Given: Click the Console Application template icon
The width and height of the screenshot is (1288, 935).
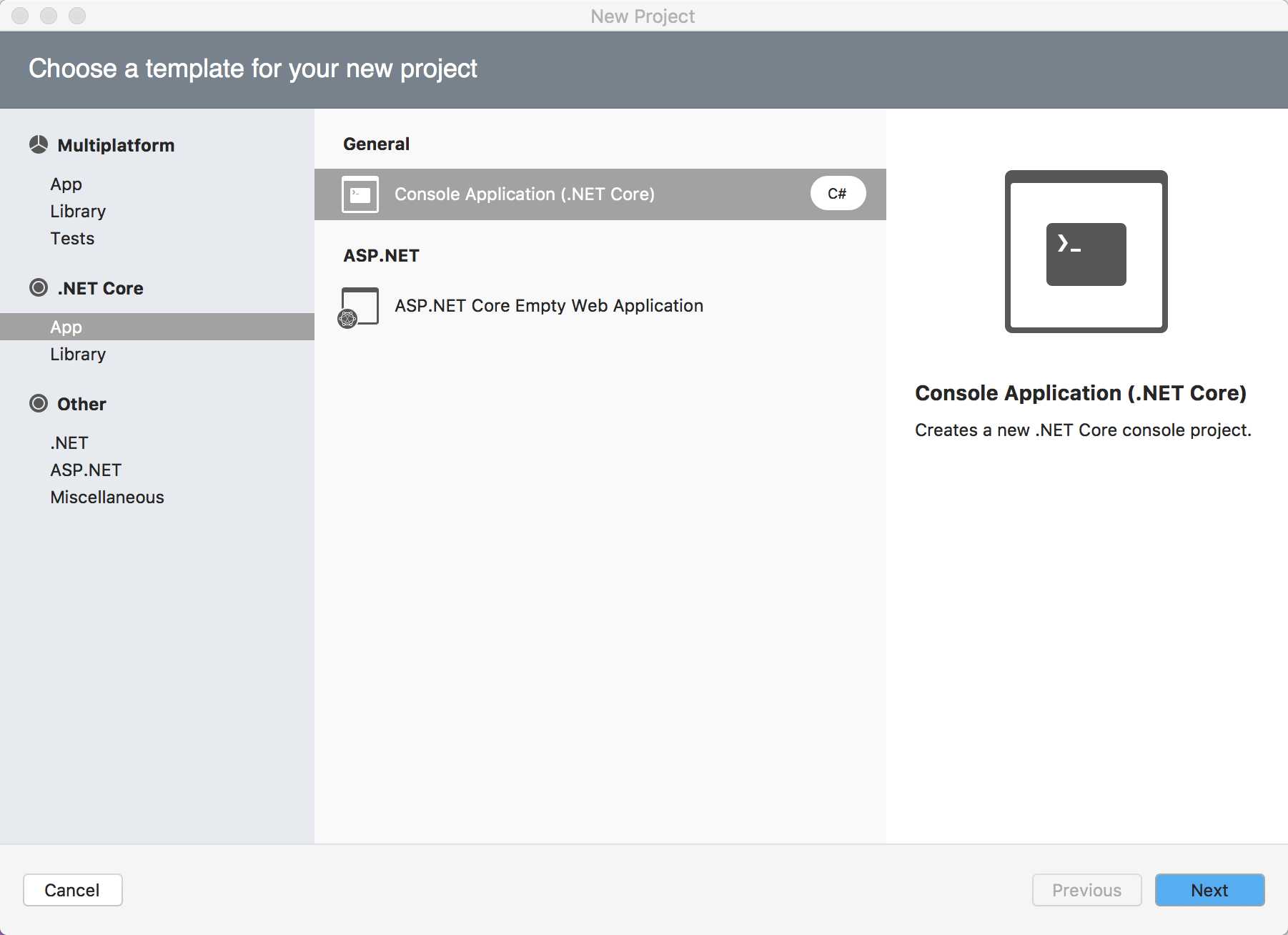Looking at the screenshot, I should point(360,194).
